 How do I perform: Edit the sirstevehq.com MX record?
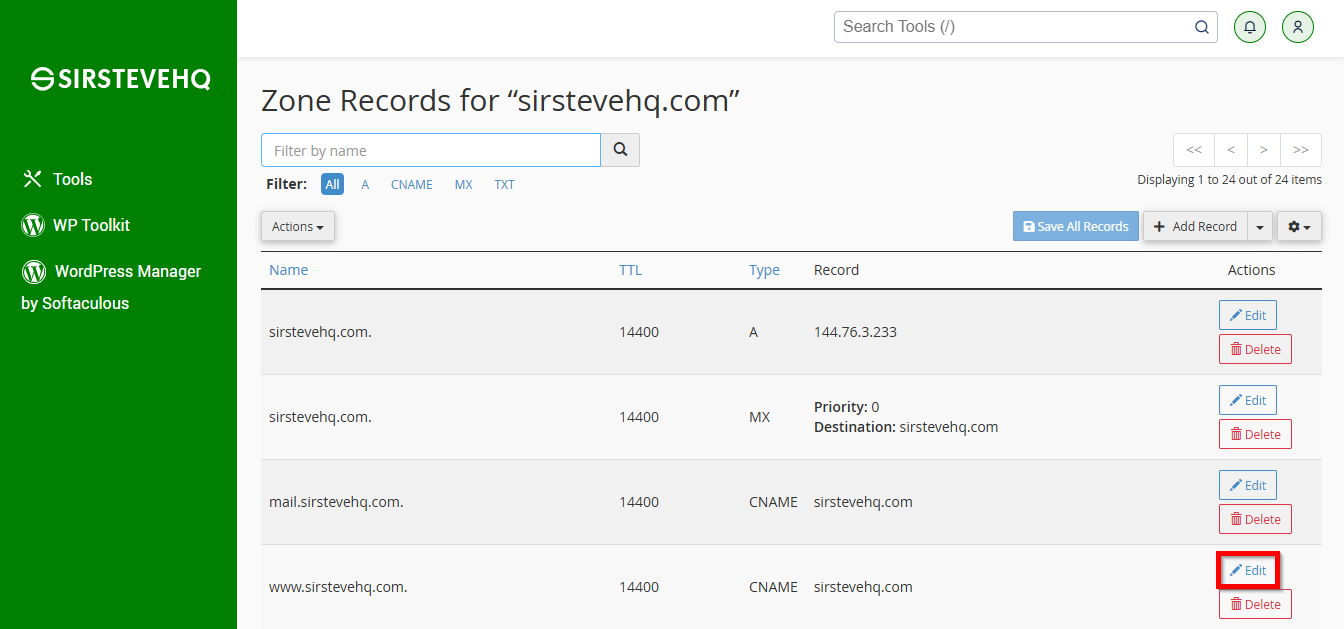coord(1248,400)
